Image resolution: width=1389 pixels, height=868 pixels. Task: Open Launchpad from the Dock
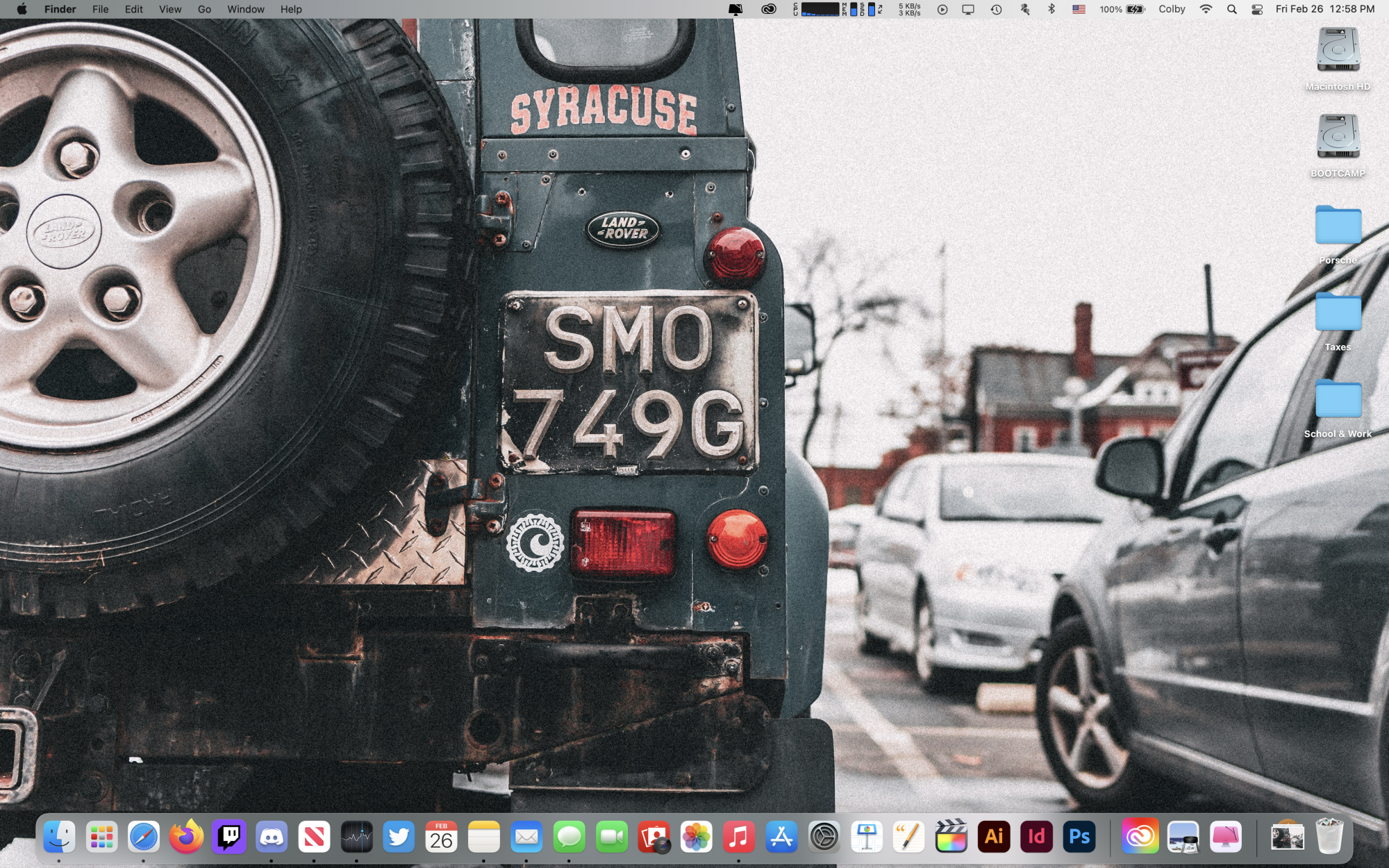(x=101, y=837)
